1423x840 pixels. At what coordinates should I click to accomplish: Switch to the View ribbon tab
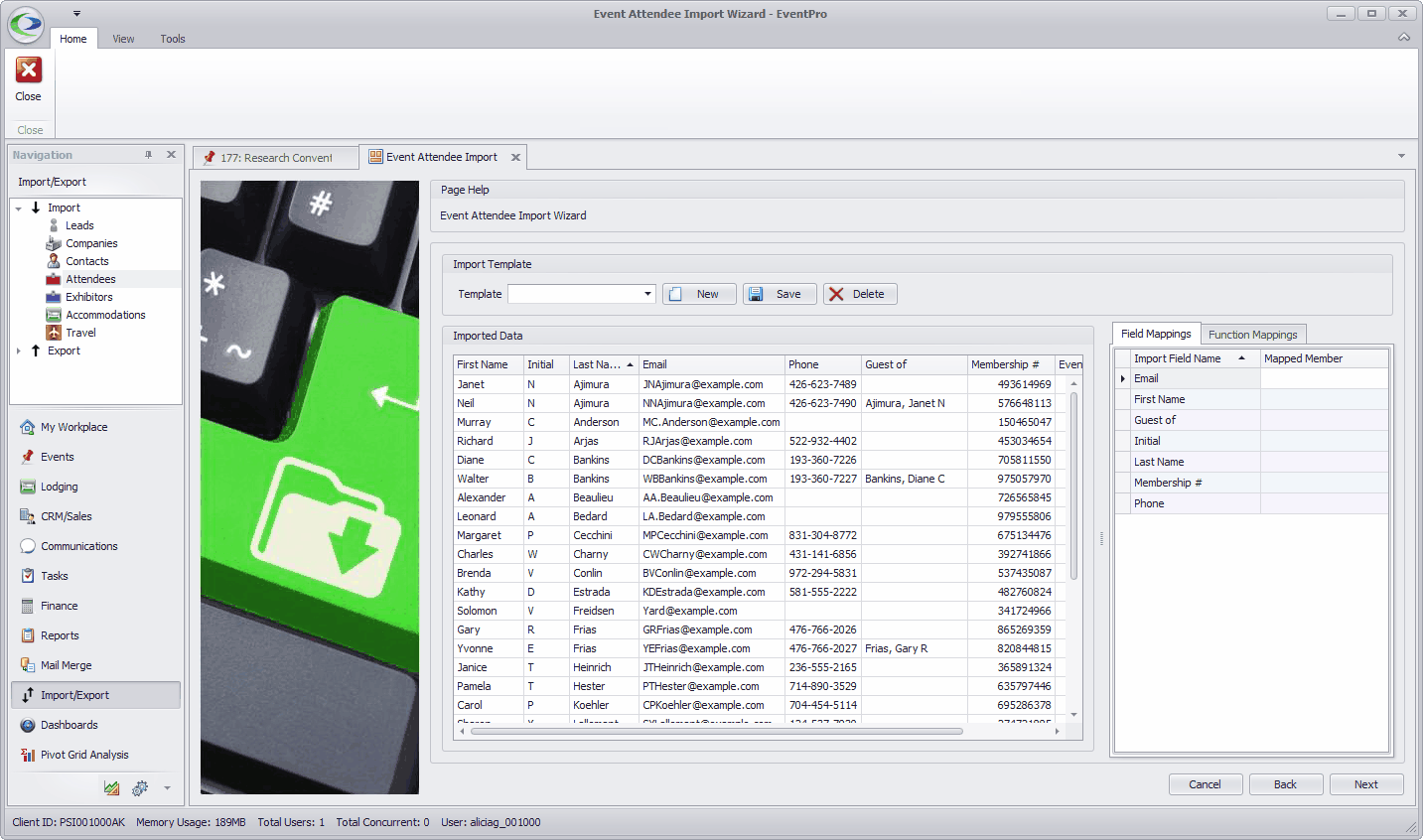coord(123,39)
